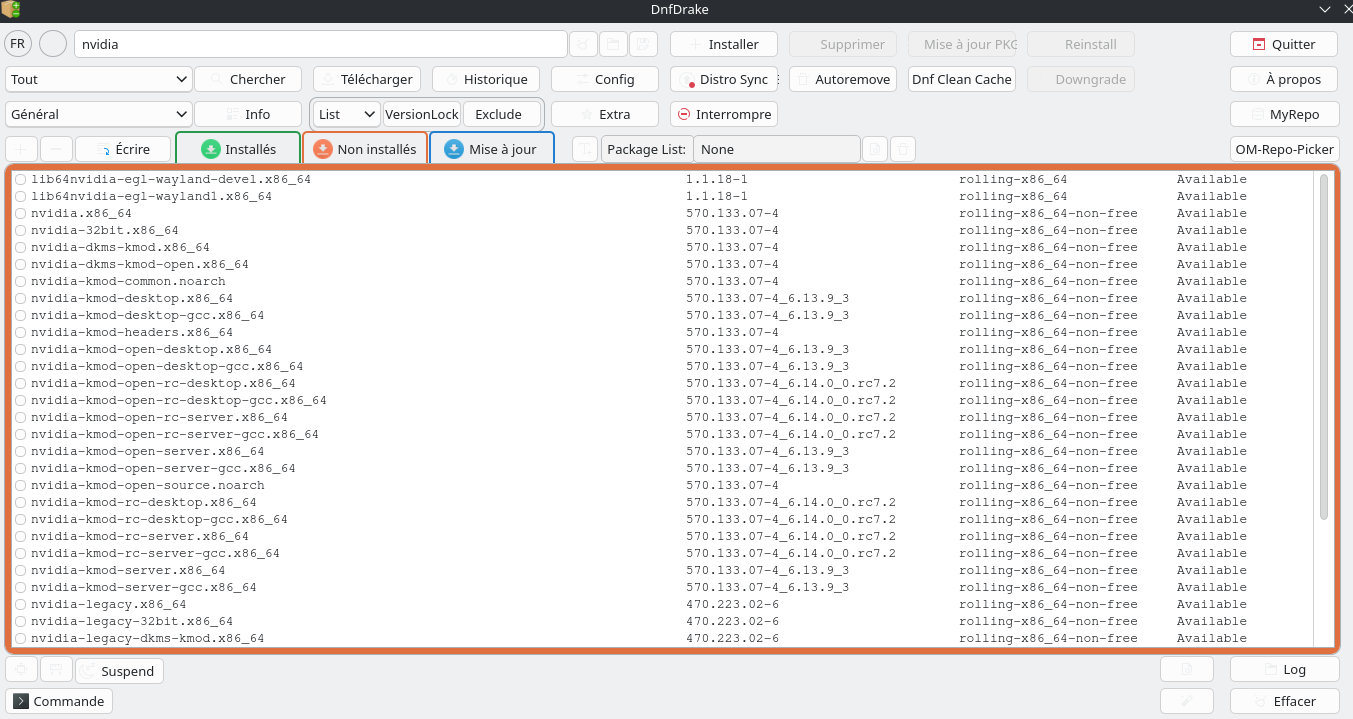
Task: Click the Exclude button
Action: coord(499,114)
